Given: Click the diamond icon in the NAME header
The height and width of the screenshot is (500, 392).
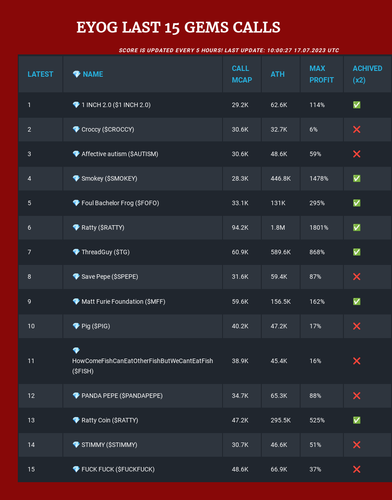Looking at the screenshot, I should tap(76, 74).
